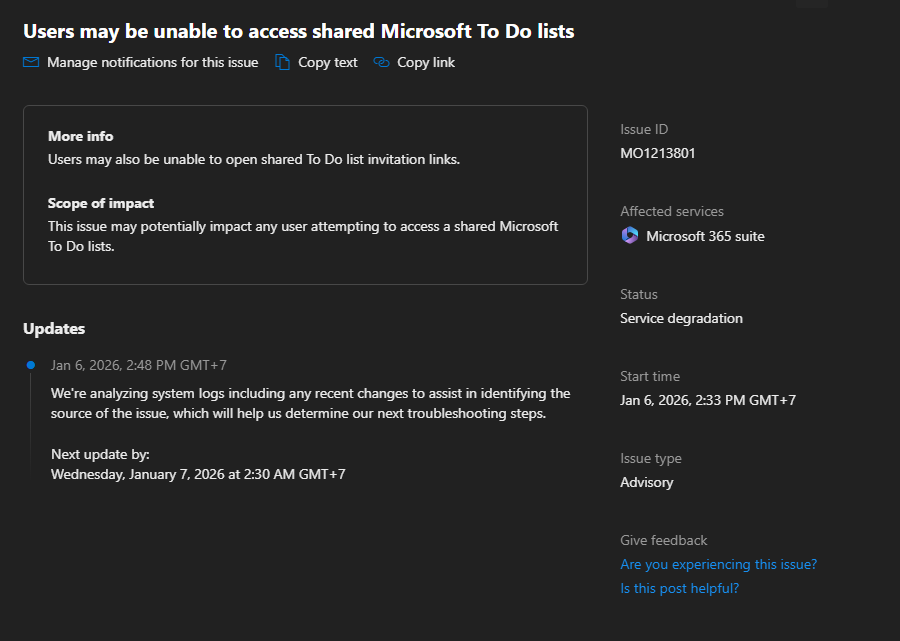Click the Advisory issue type value
This screenshot has height=641, width=900.
[646, 482]
